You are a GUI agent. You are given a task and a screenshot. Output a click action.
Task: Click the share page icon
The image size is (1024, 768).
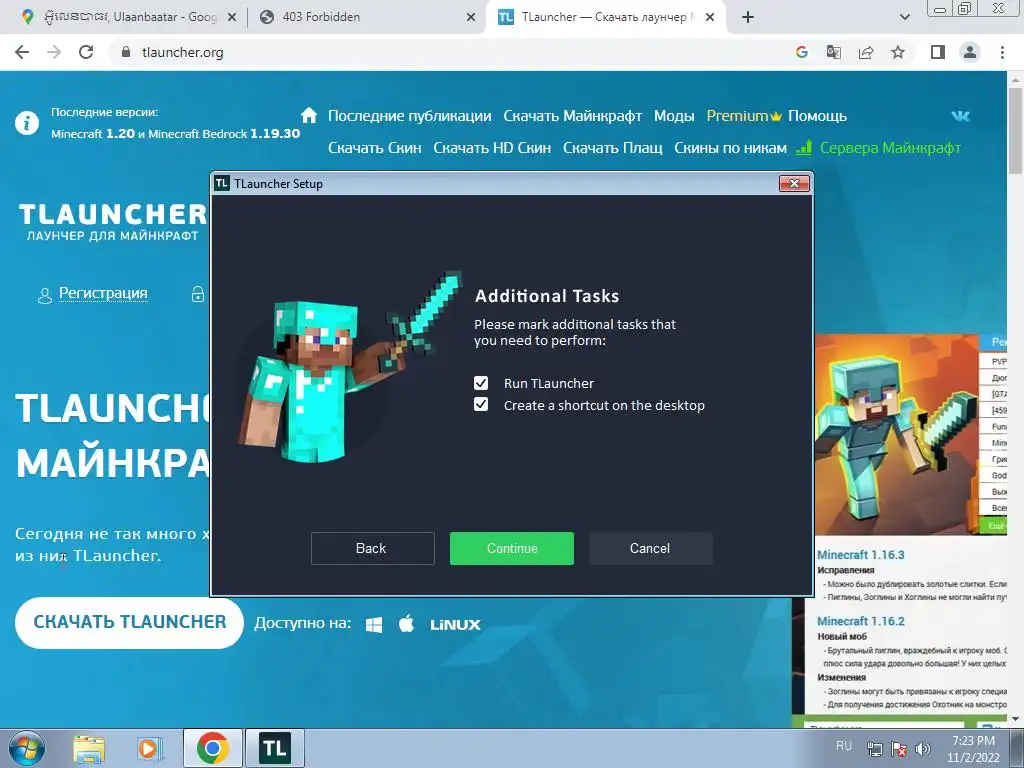866,52
